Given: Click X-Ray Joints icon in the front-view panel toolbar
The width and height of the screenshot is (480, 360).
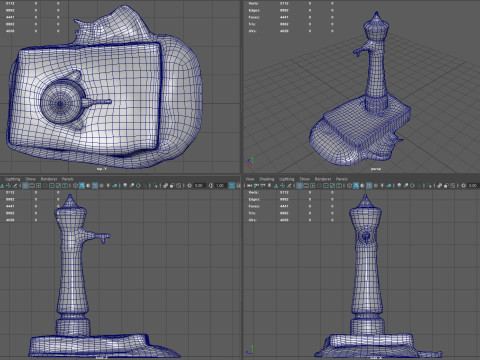Looking at the screenshot, I should click(452, 185).
